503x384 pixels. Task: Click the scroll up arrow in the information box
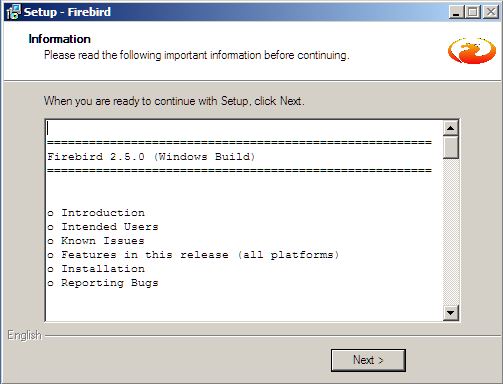point(451,128)
